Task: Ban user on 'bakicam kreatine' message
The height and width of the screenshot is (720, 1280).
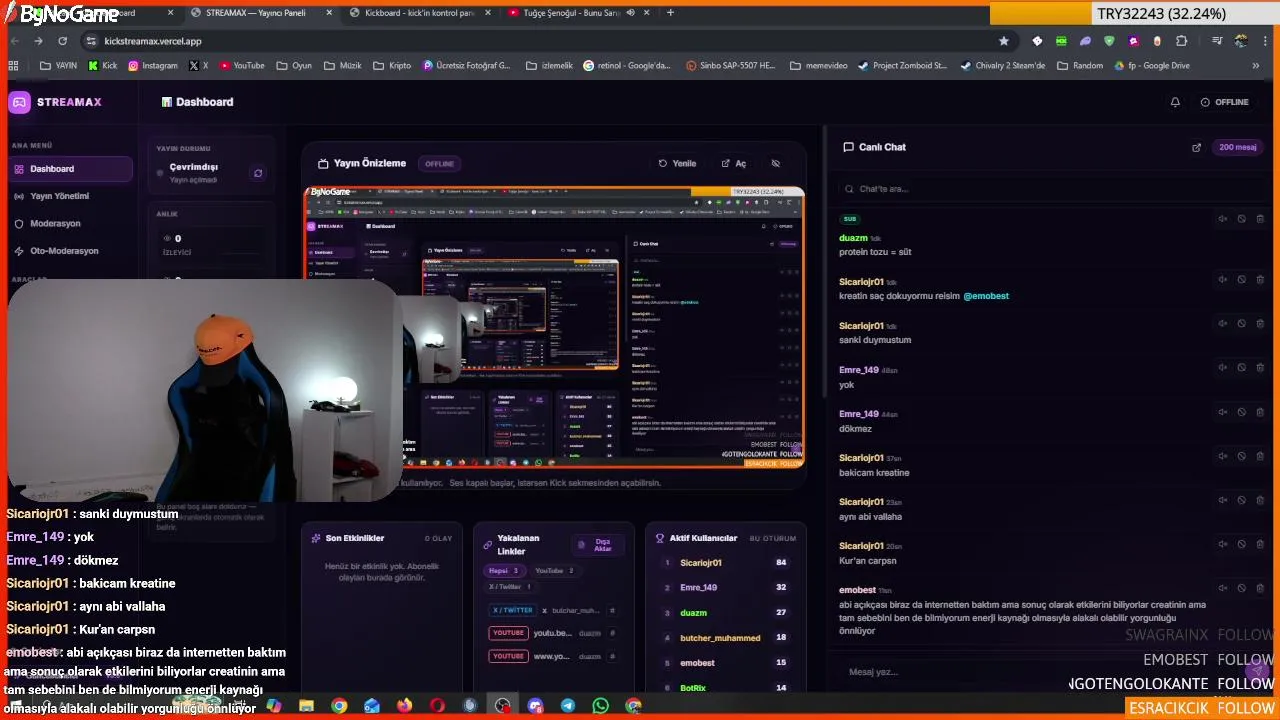Action: 1241,455
